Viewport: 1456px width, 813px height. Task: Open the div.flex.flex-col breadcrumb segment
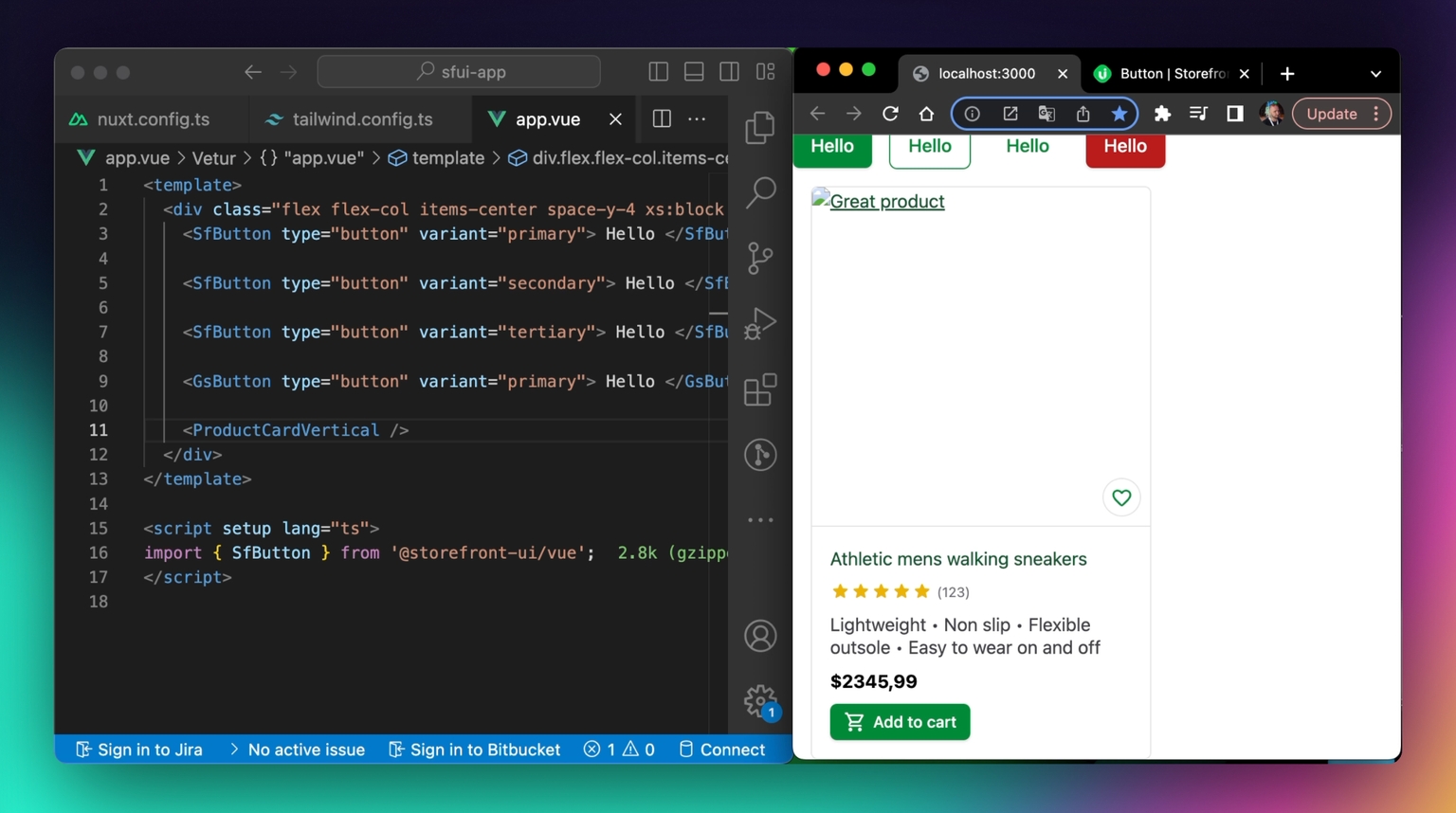tap(618, 158)
